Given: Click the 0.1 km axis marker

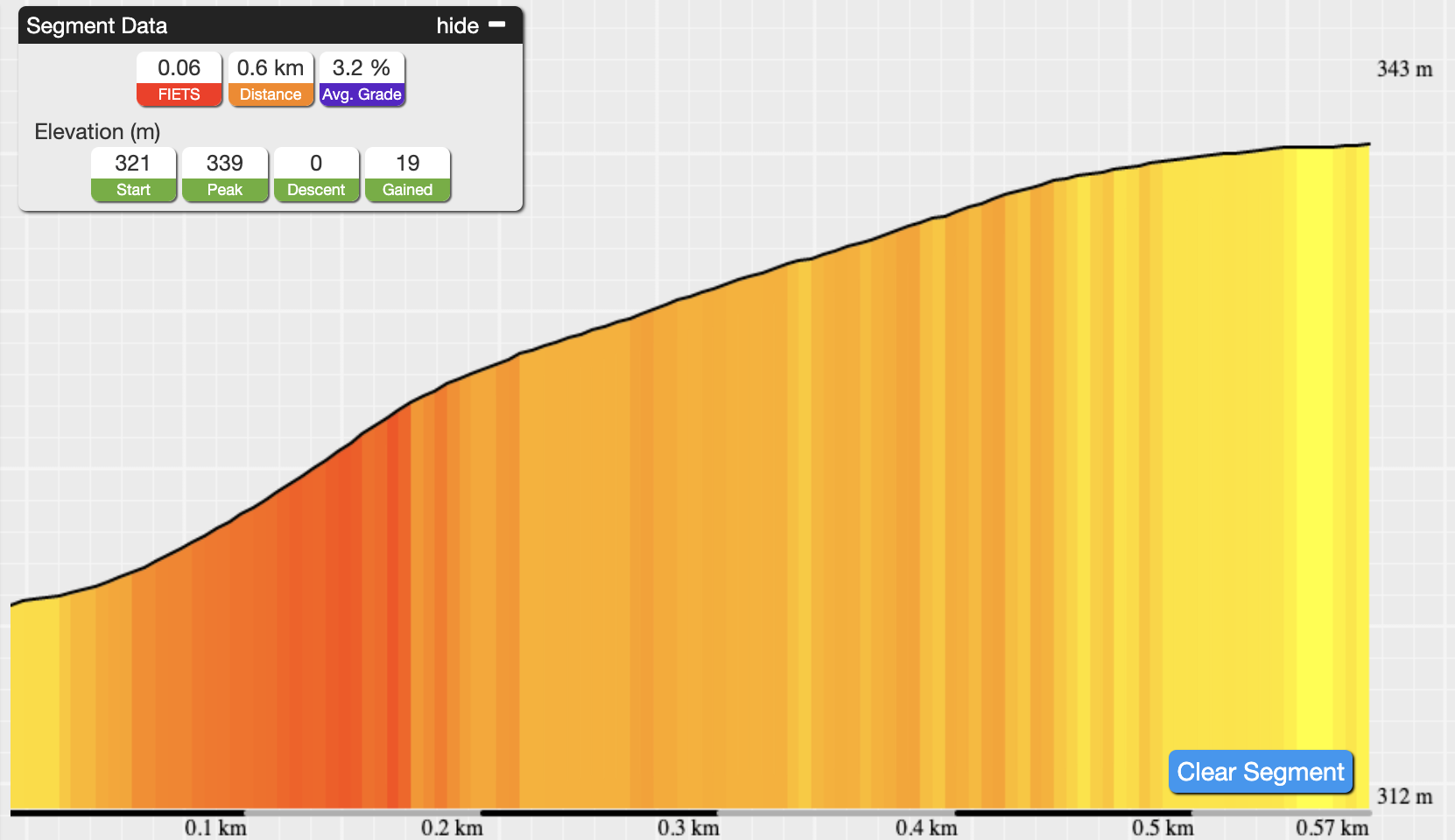Looking at the screenshot, I should pos(215,828).
